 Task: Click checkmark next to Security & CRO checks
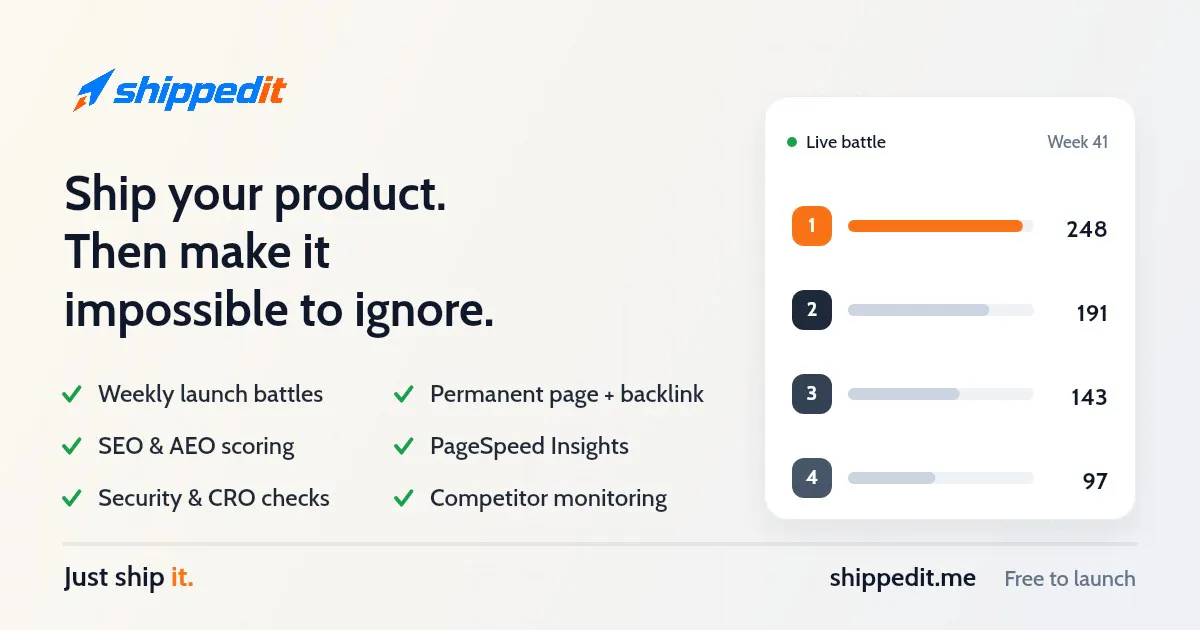[72, 499]
